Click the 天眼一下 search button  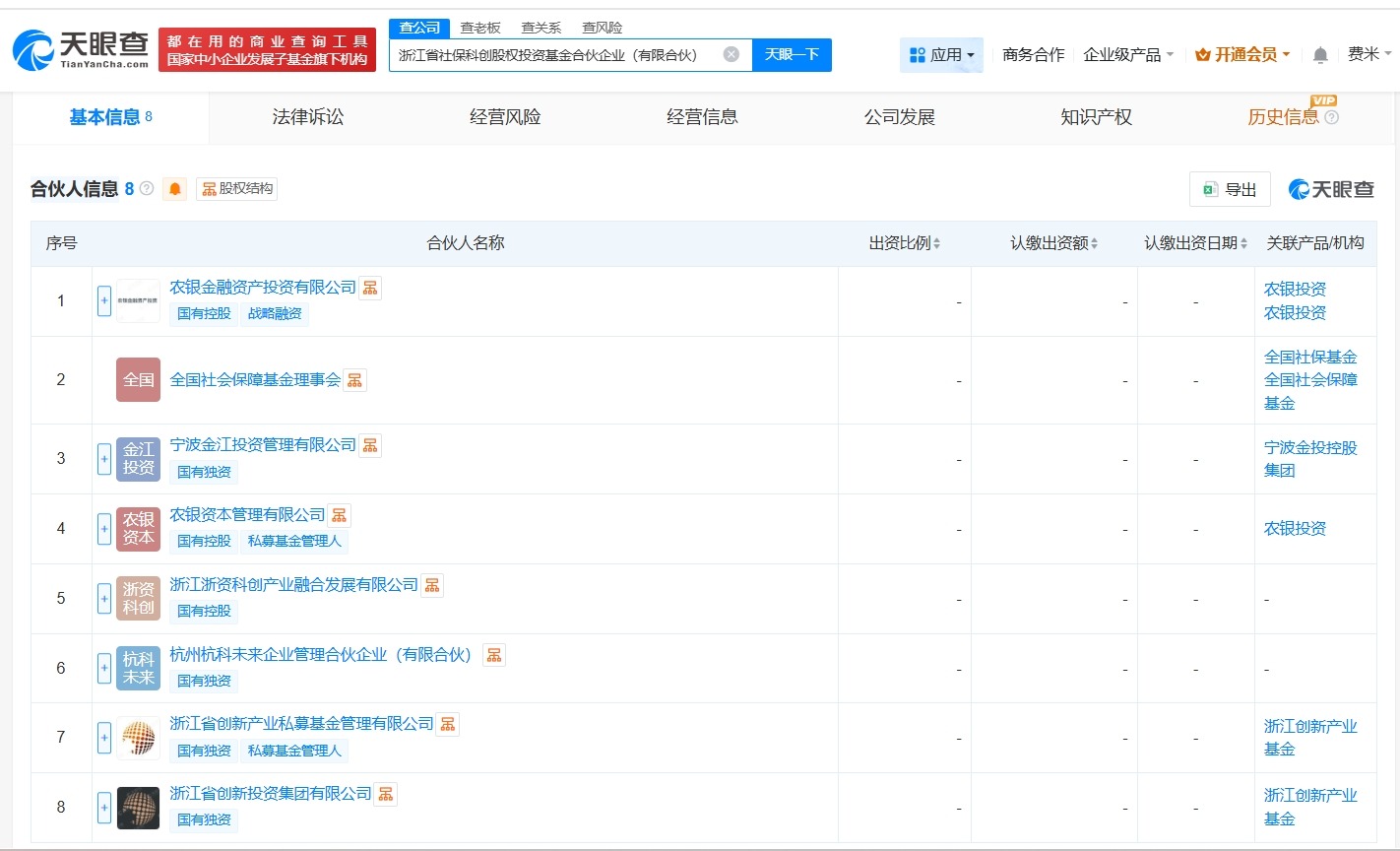793,55
